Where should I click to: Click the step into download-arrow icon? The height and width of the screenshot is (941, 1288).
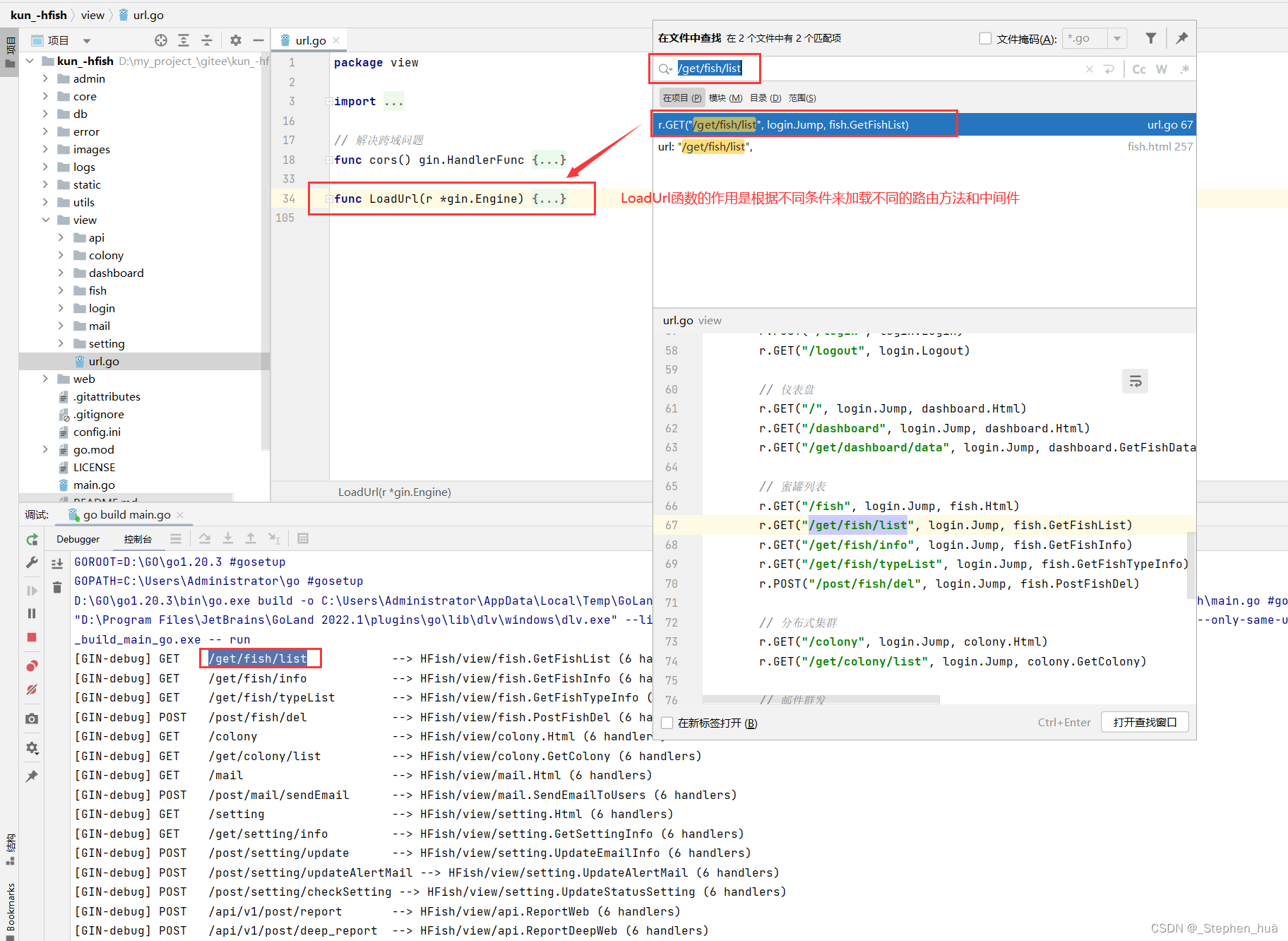228,539
